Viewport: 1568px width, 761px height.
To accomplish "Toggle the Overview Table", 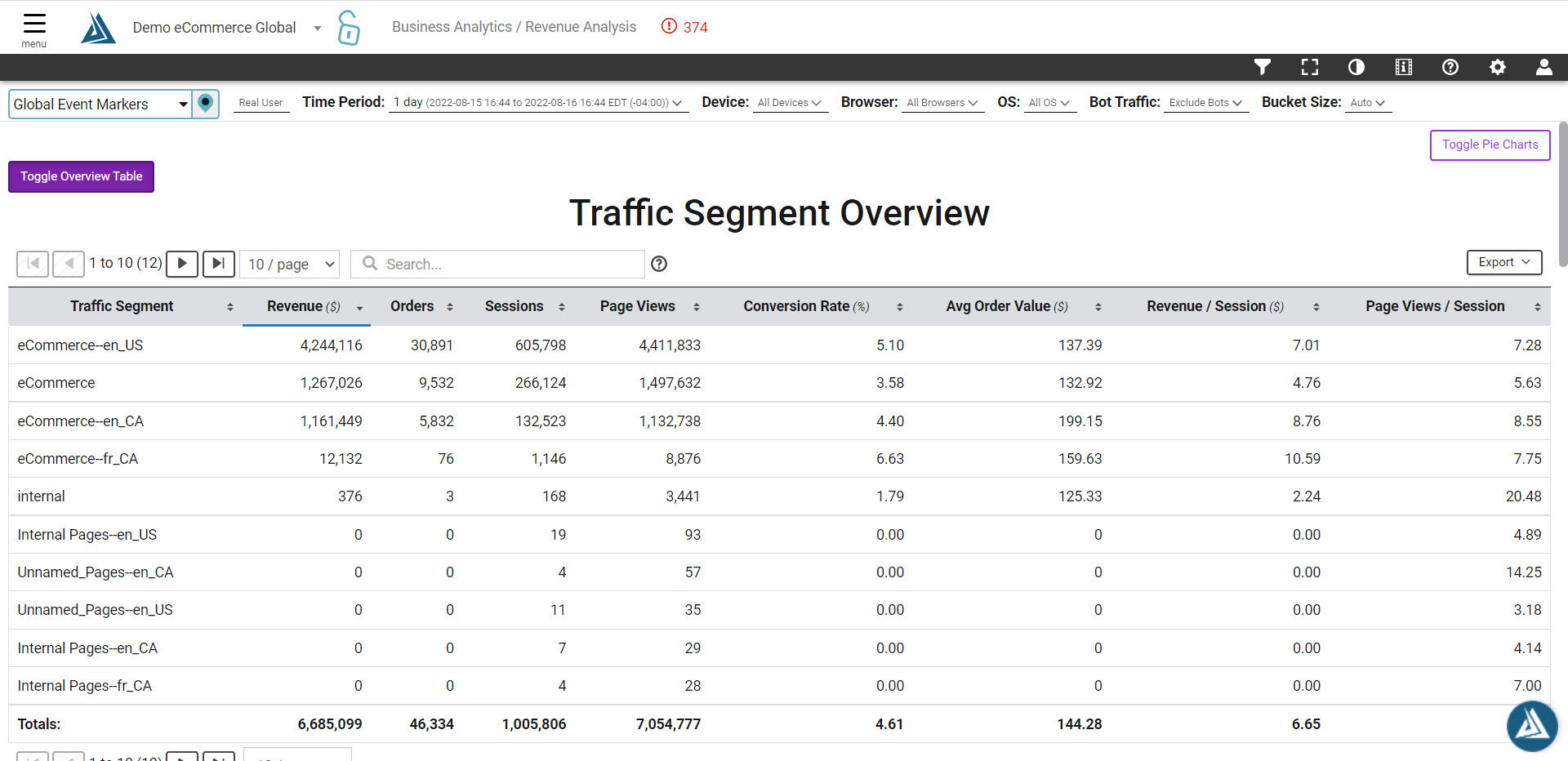I will (81, 176).
